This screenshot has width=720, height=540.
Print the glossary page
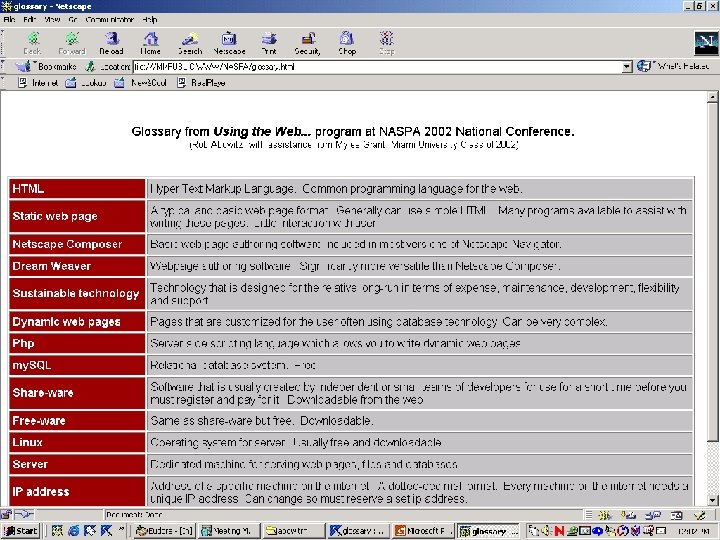coord(269,44)
